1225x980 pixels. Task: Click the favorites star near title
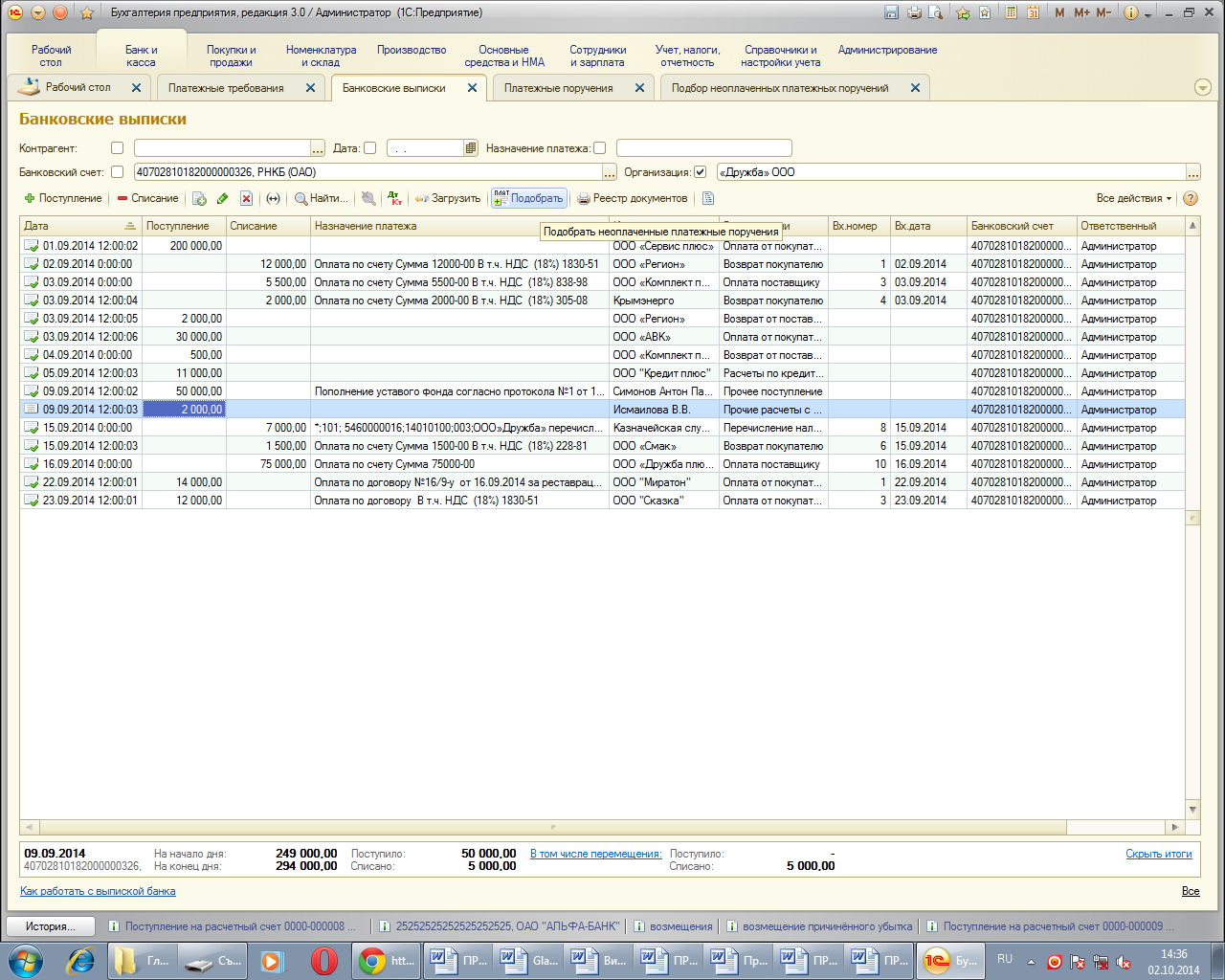[87, 12]
